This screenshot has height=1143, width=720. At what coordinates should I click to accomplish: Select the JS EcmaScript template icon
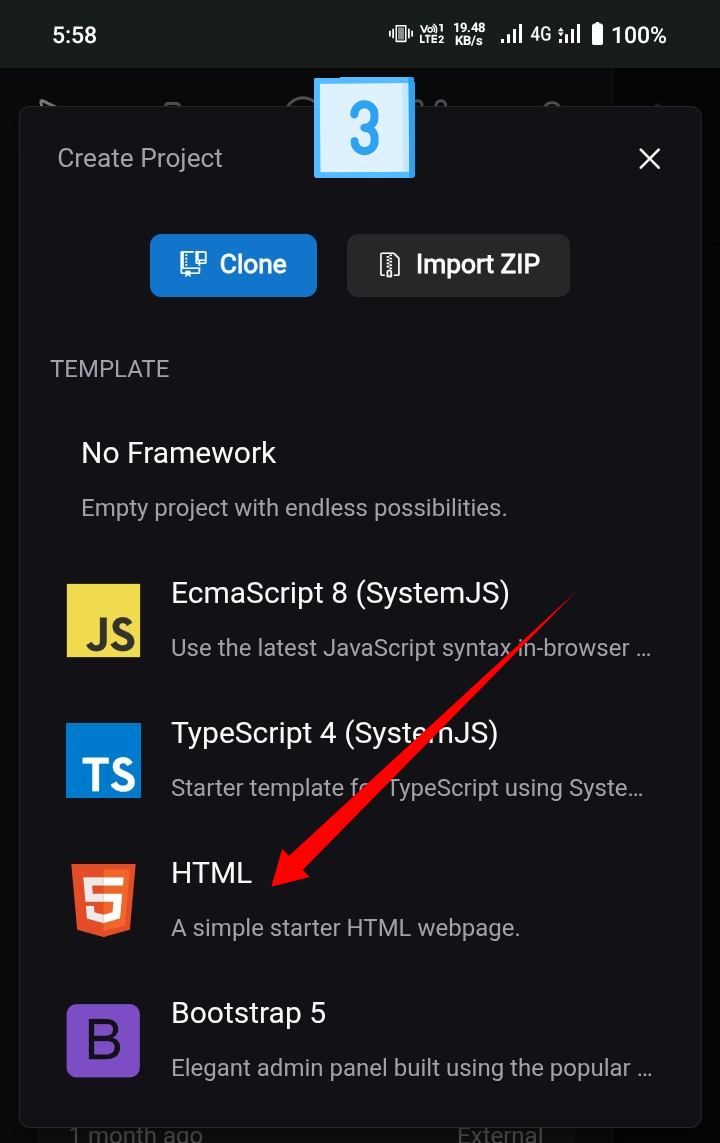coord(103,620)
